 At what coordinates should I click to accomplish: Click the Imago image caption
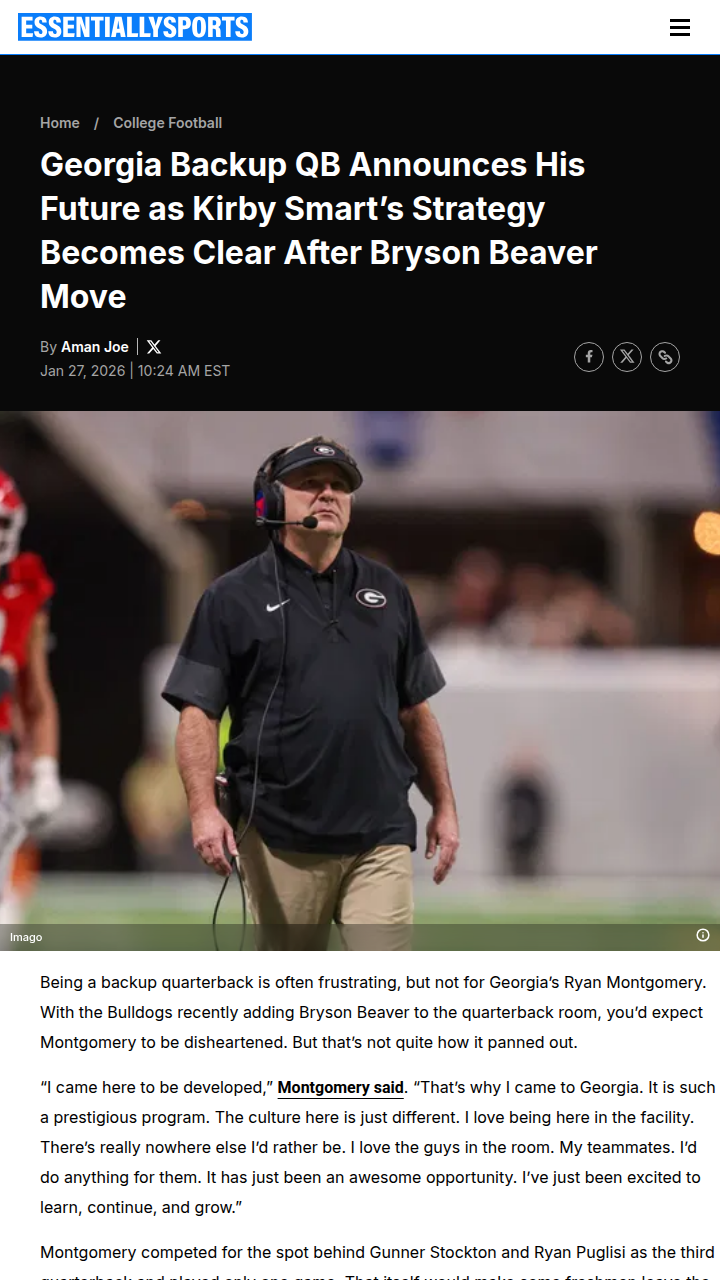[x=26, y=937]
